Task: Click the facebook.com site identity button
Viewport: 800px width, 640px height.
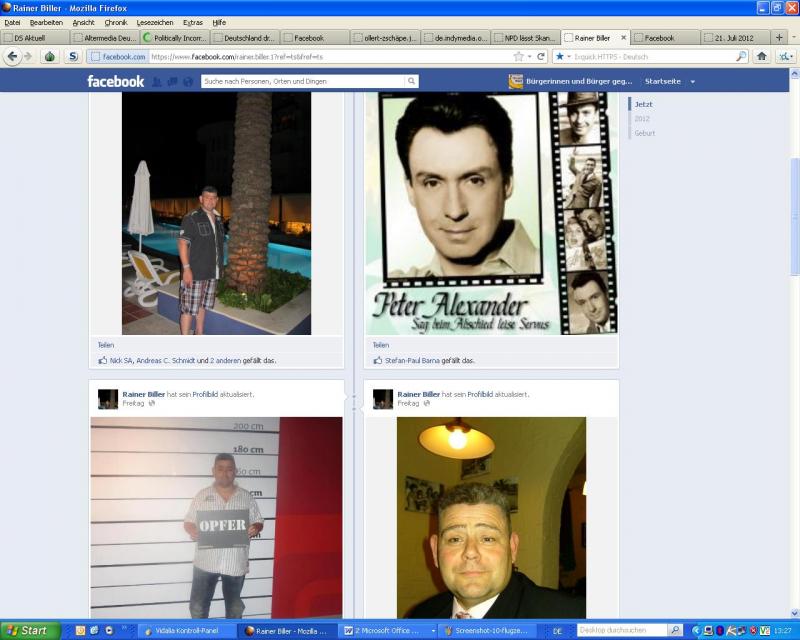Action: 118,56
